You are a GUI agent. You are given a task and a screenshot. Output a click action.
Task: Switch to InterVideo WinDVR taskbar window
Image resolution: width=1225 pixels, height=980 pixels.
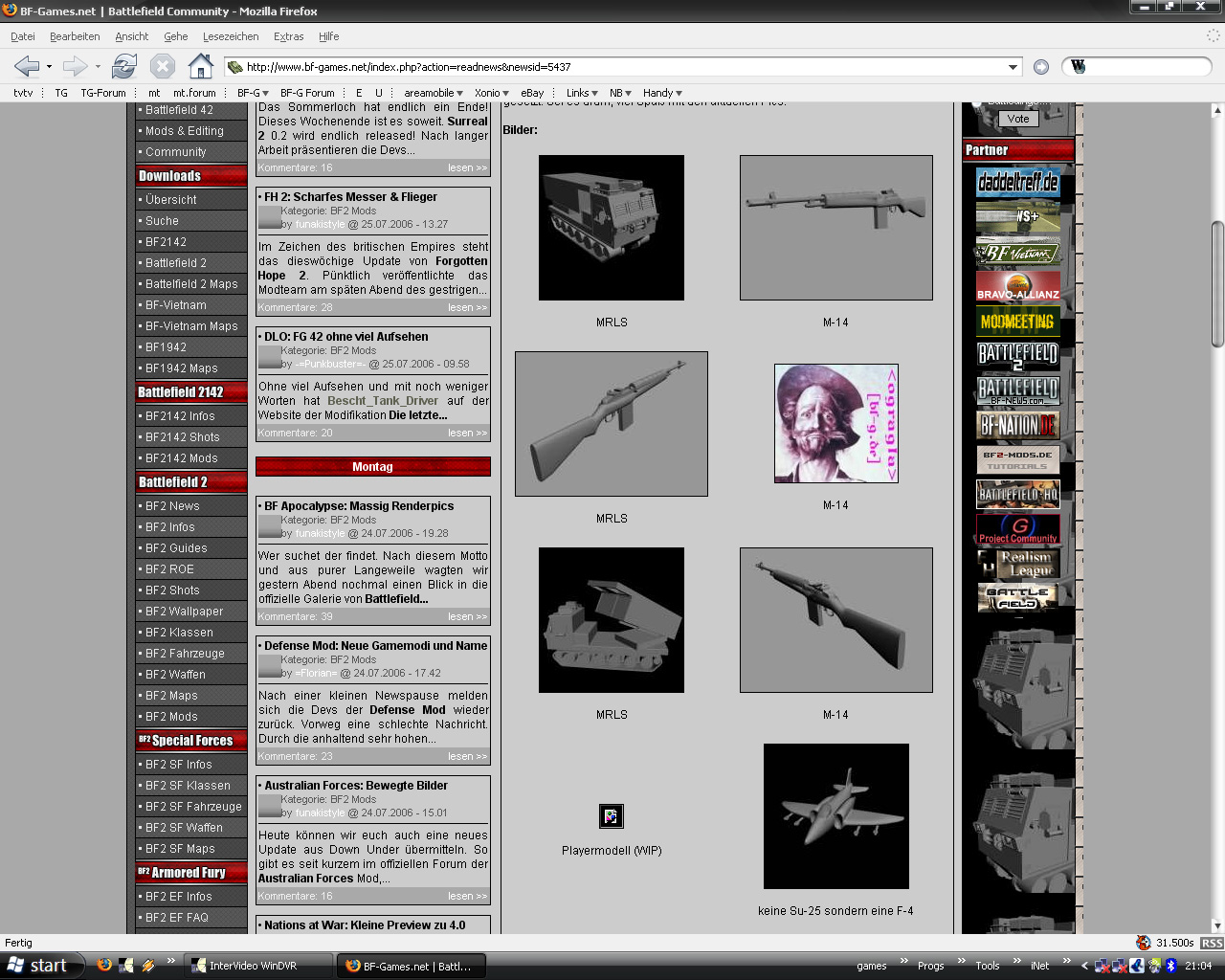tap(258, 966)
